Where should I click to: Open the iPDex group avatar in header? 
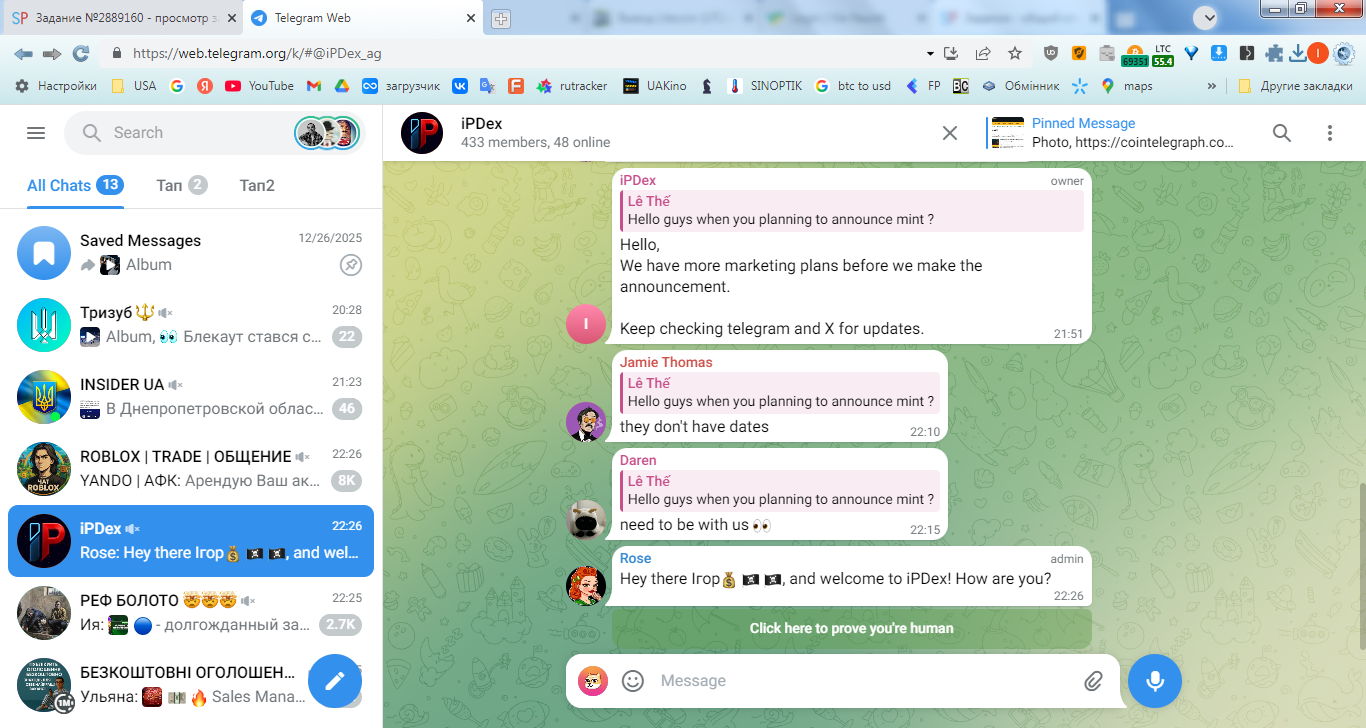click(x=422, y=133)
